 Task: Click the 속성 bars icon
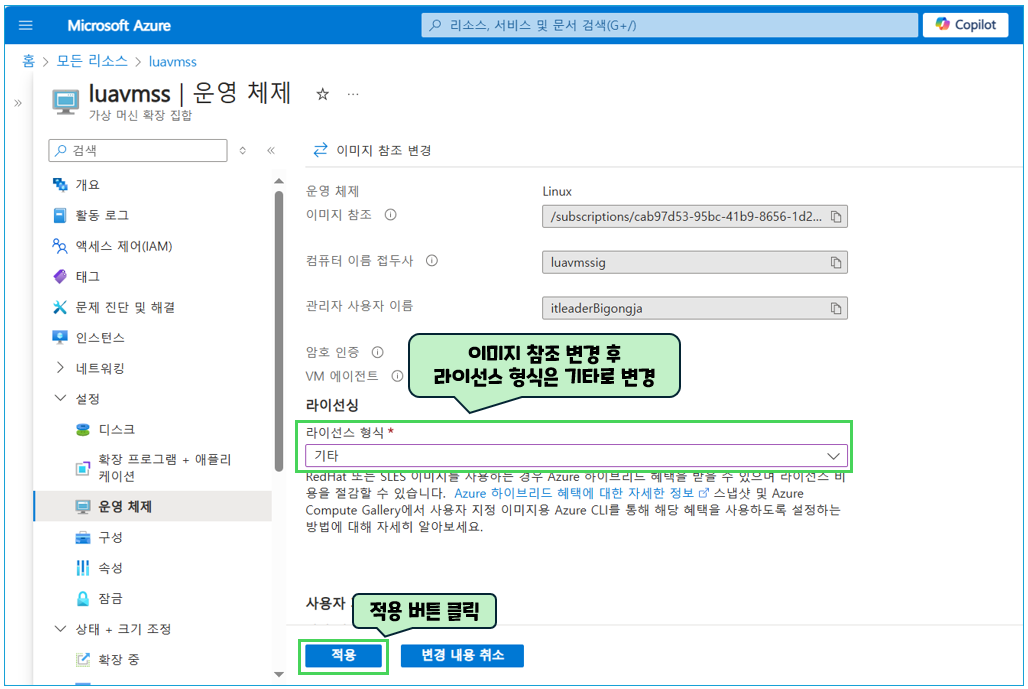tap(83, 568)
